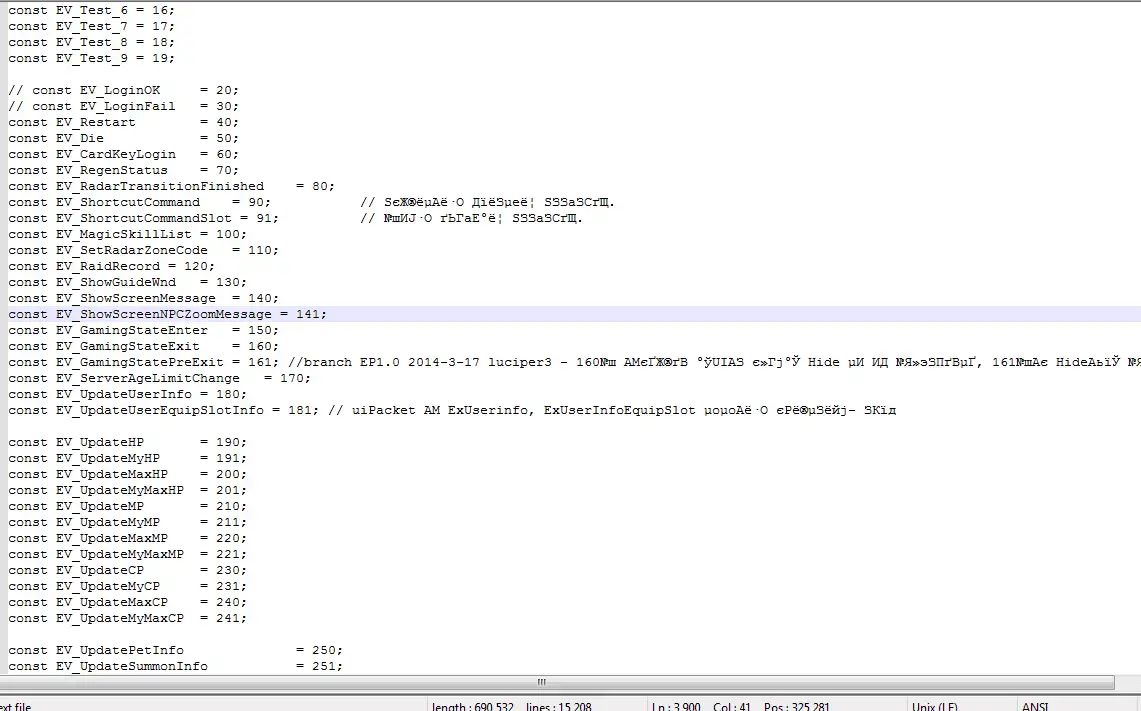The image size is (1141, 711).
Task: Click the EV_UpdateHP = 190 line
Action: 127,442
